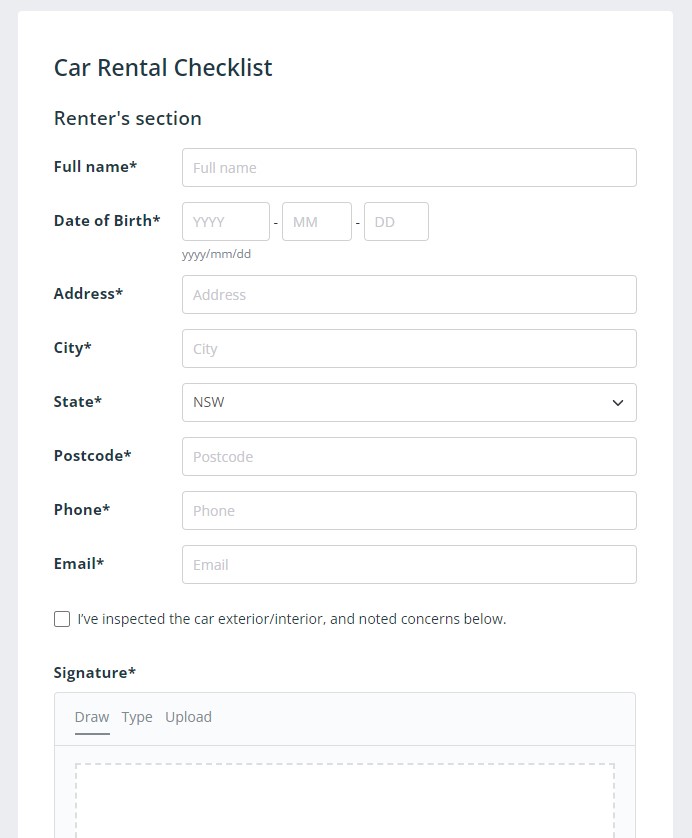Open the State dropdown chevron

pyautogui.click(x=618, y=402)
